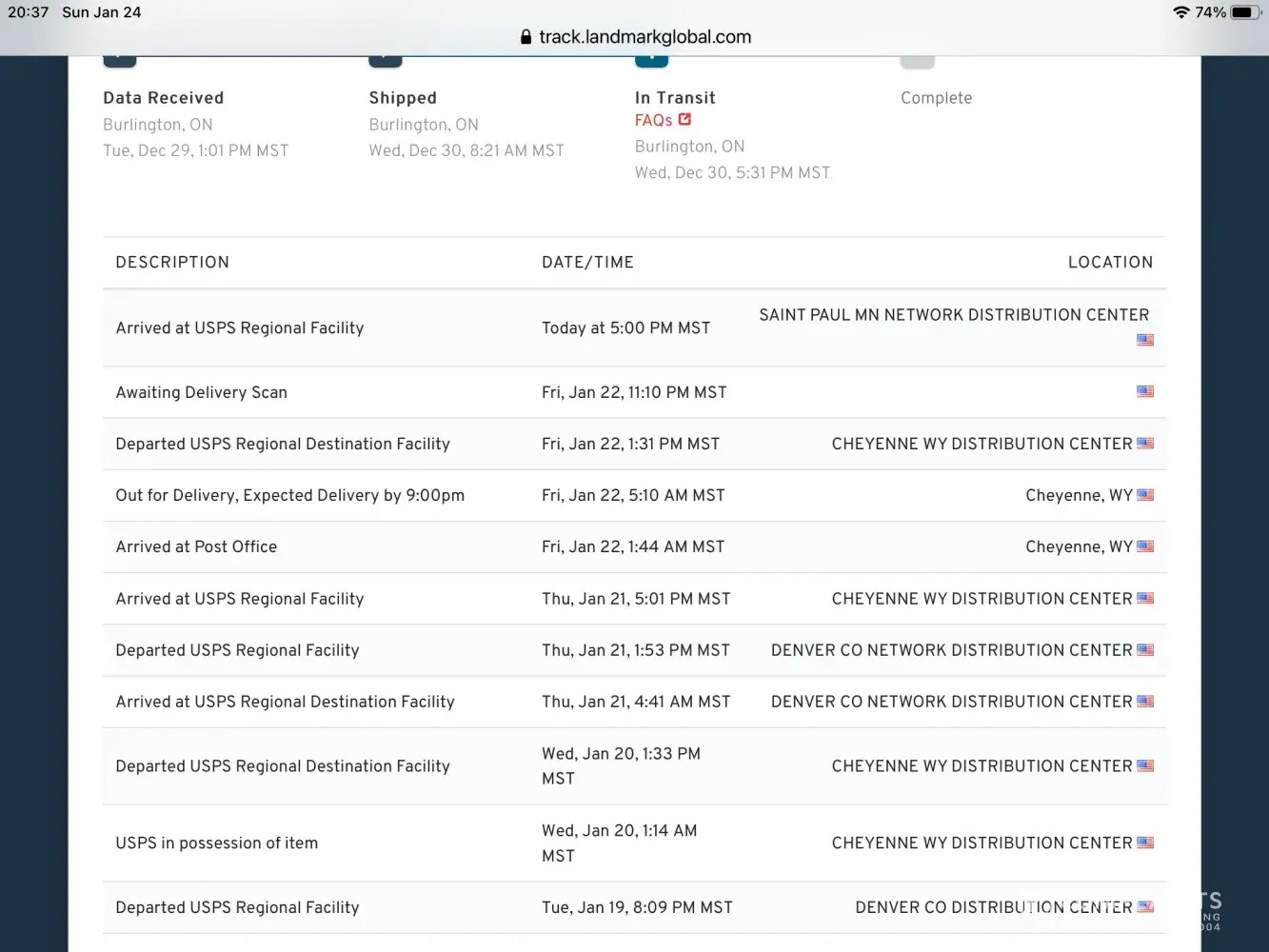The width and height of the screenshot is (1269, 952).
Task: Tap the track.landmarkglobal.com address bar
Action: 644,37
